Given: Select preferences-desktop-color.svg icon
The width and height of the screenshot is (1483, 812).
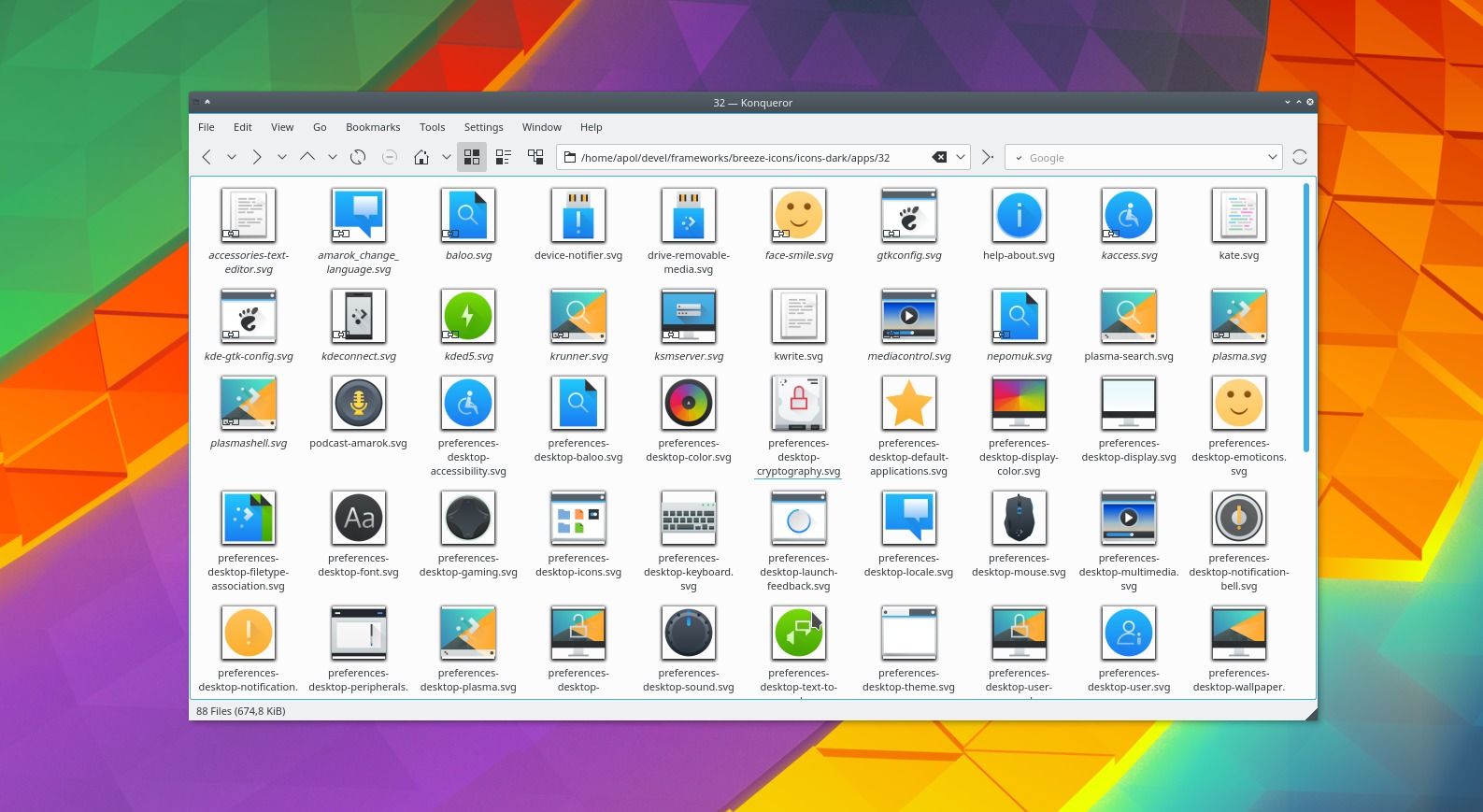Looking at the screenshot, I should pyautogui.click(x=689, y=402).
